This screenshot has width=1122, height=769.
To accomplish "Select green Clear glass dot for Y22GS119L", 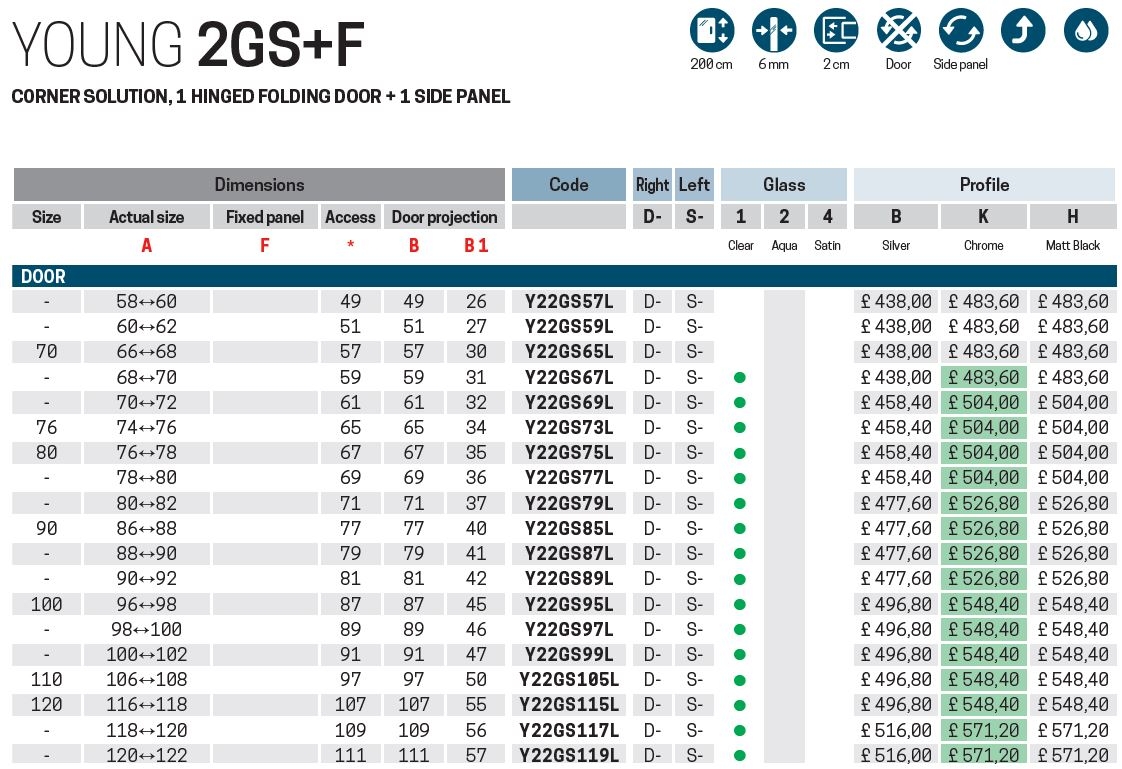I will click(x=740, y=756).
